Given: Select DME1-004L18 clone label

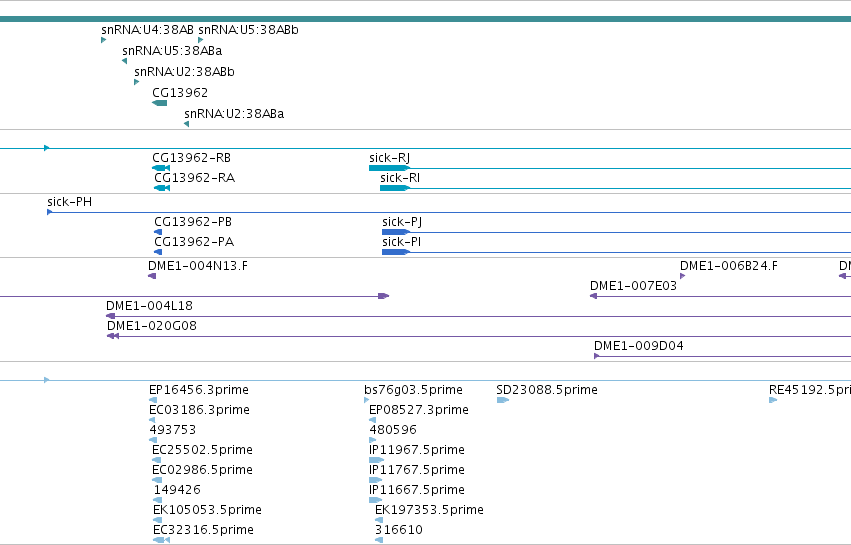Looking at the screenshot, I should tap(149, 306).
